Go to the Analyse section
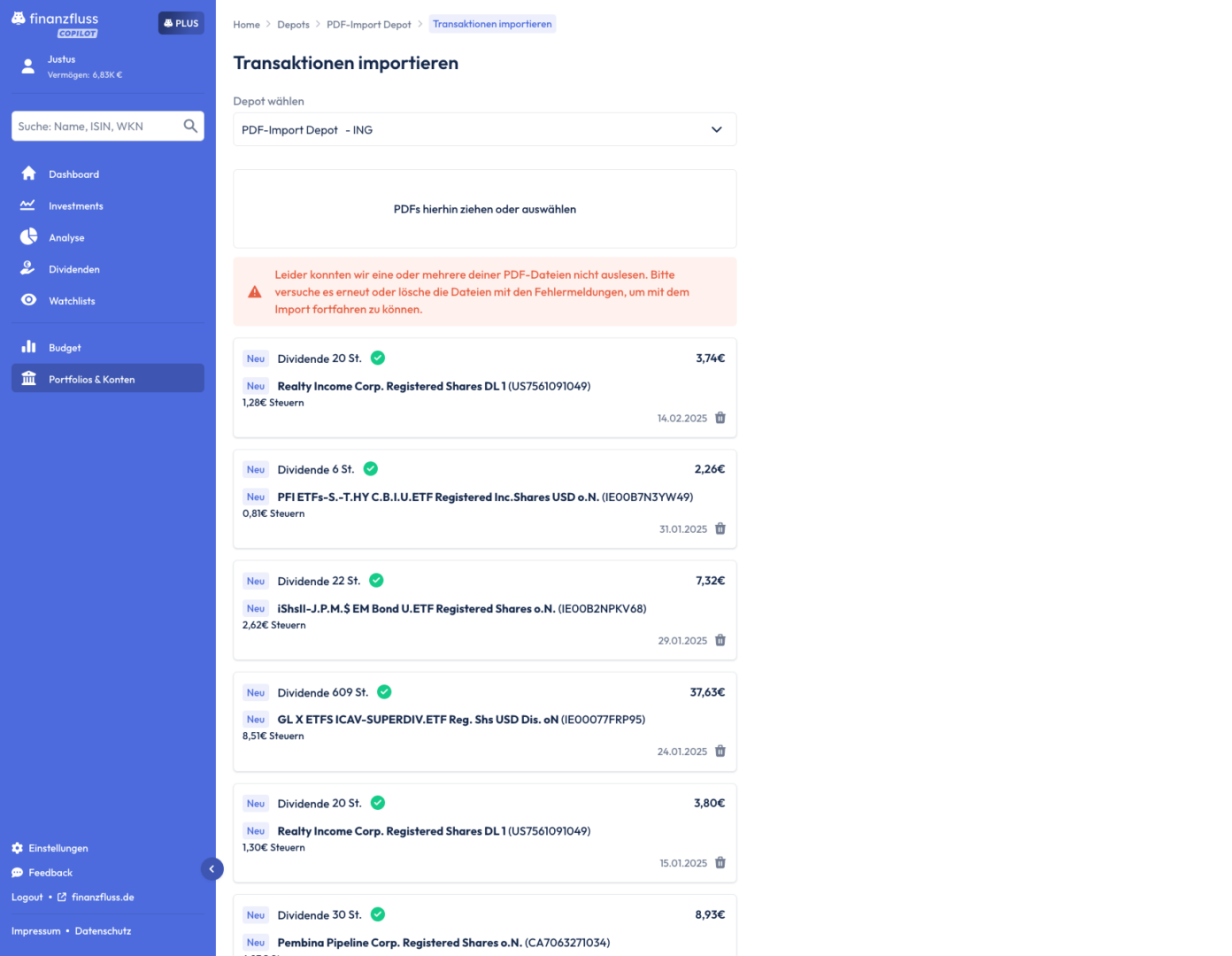Image resolution: width=1232 pixels, height=956 pixels. (108, 237)
